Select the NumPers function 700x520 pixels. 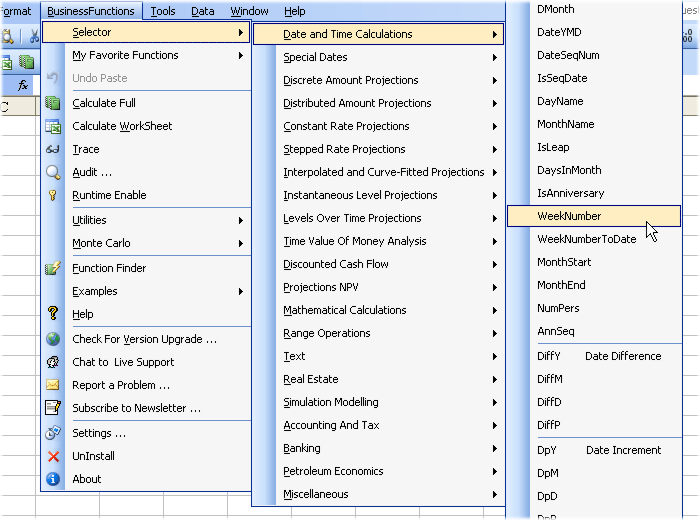(594, 308)
